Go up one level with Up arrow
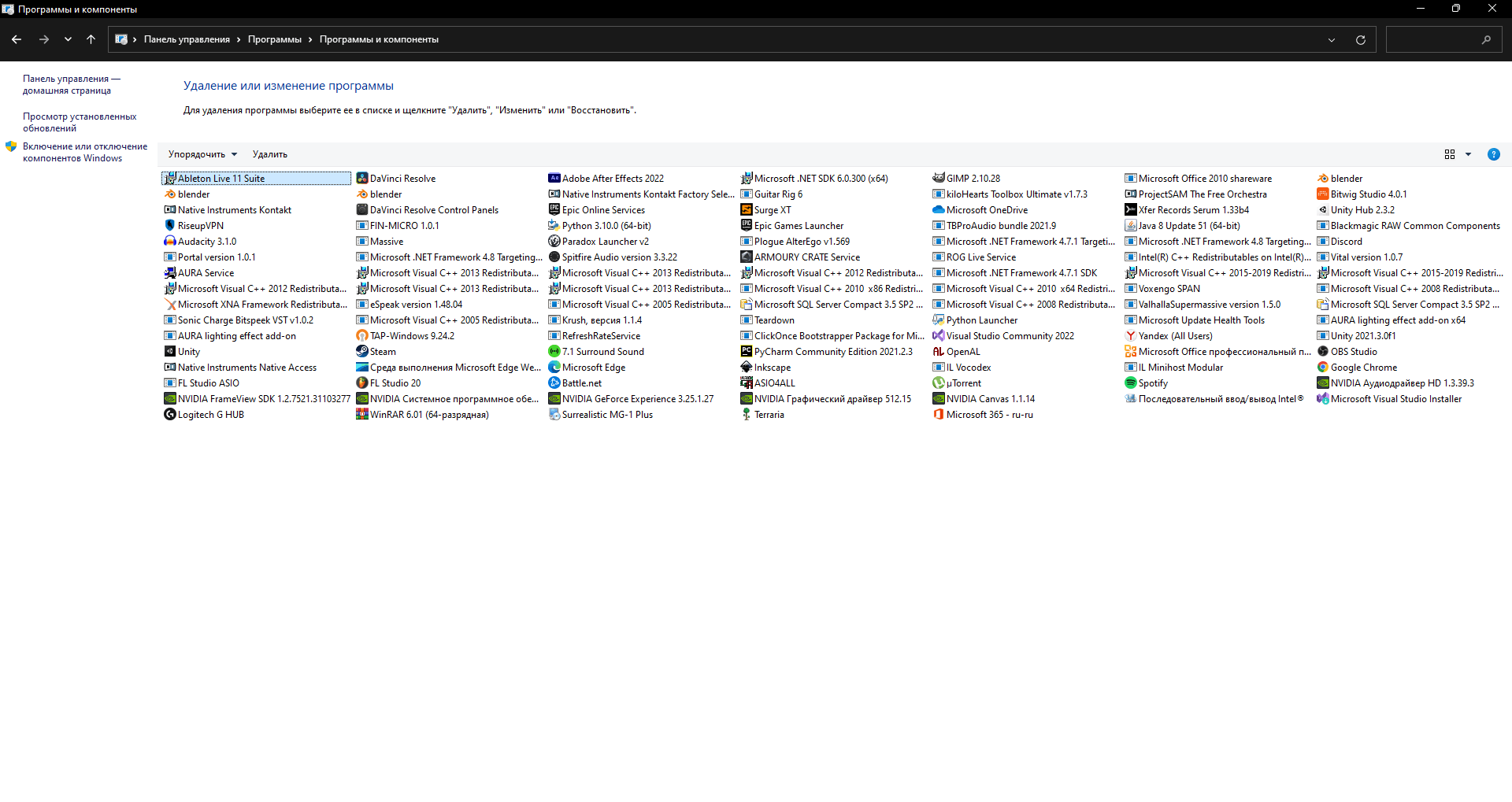 pyautogui.click(x=91, y=39)
